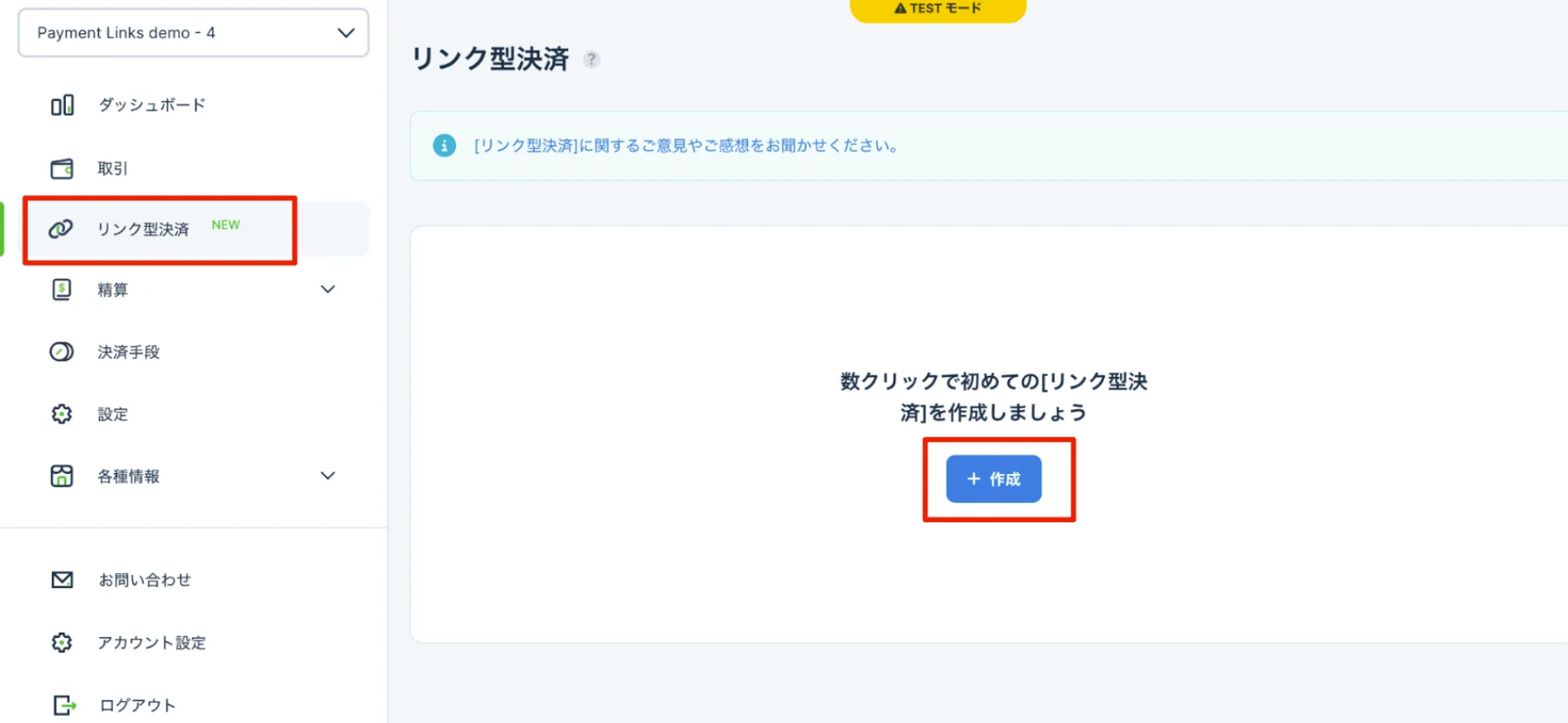The width and height of the screenshot is (1568, 723).
Task: Click the chain-link icon for リンク型決済
Action: tap(61, 229)
